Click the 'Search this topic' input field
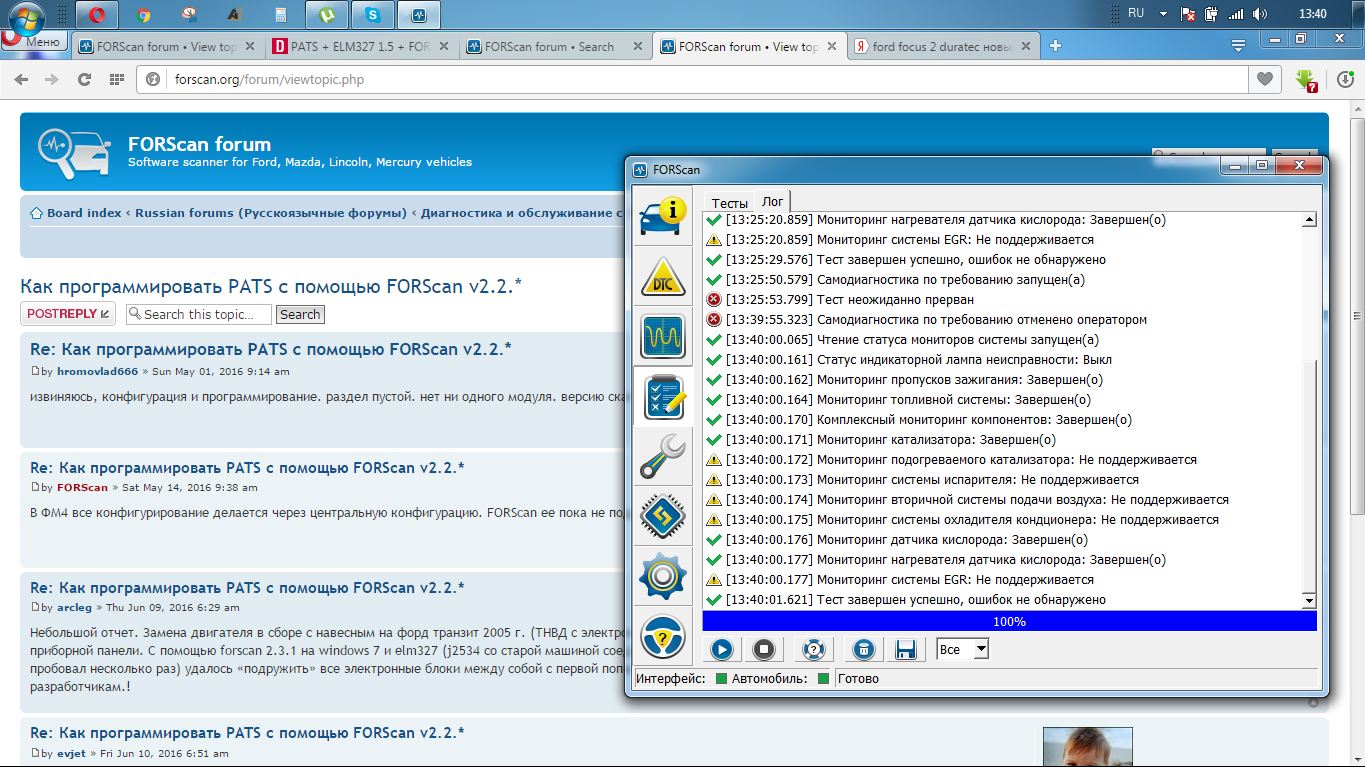 200,314
